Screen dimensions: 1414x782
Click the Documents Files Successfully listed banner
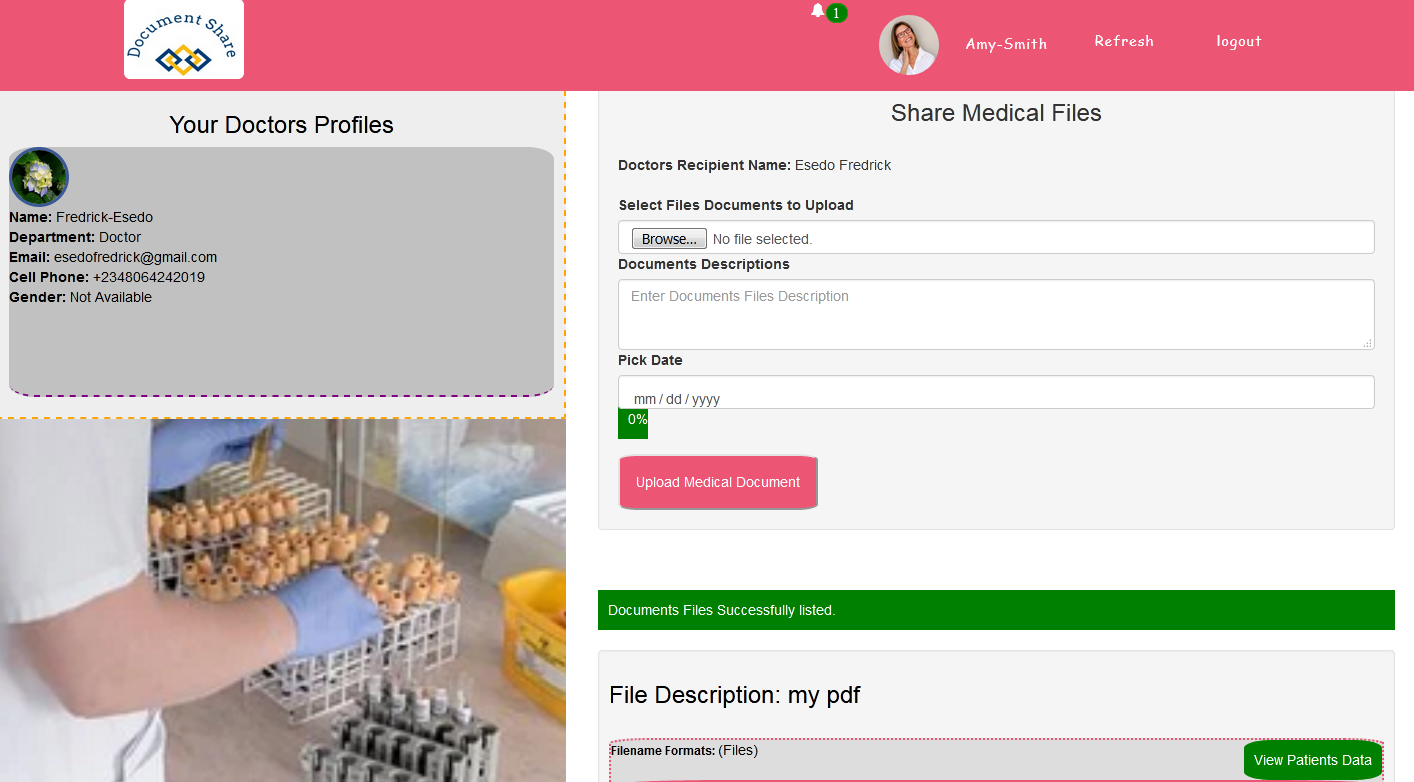pyautogui.click(x=996, y=609)
